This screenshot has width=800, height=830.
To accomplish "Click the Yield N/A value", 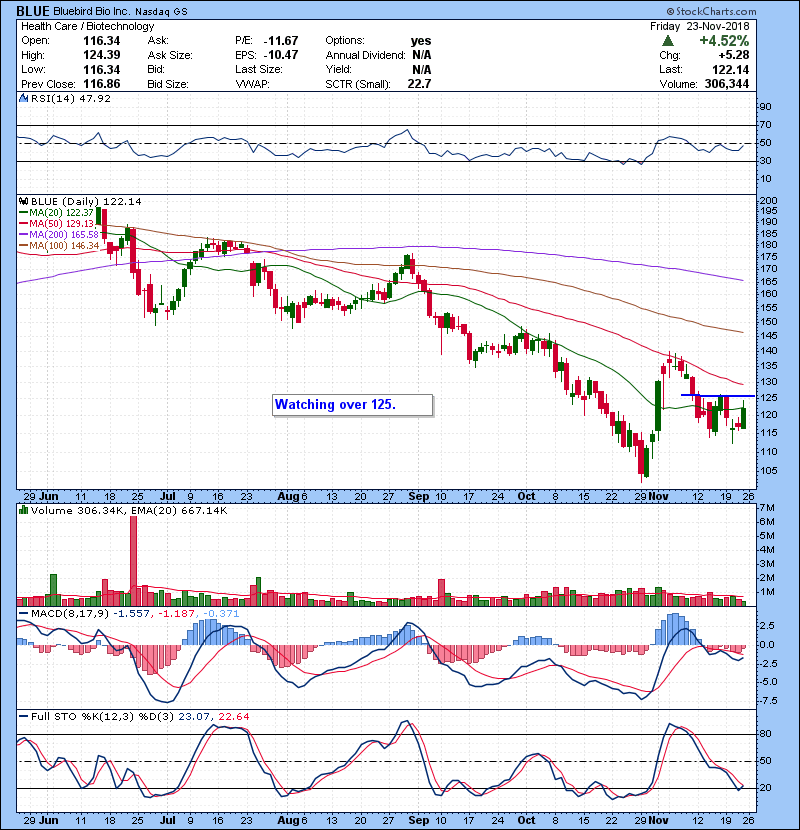I will click(421, 69).
